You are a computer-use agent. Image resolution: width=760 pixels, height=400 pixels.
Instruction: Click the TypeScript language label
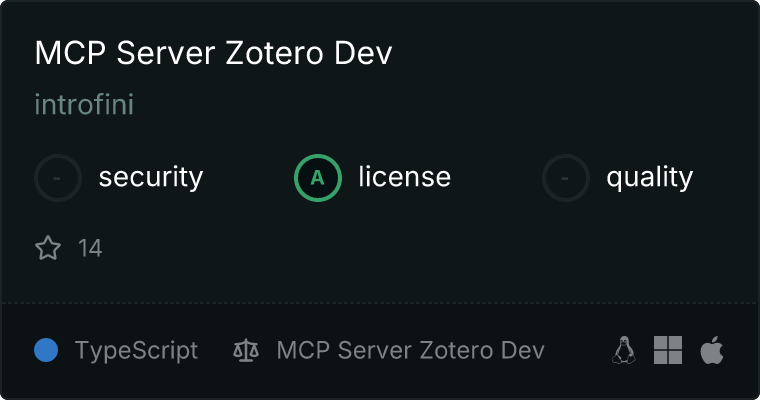pos(136,351)
